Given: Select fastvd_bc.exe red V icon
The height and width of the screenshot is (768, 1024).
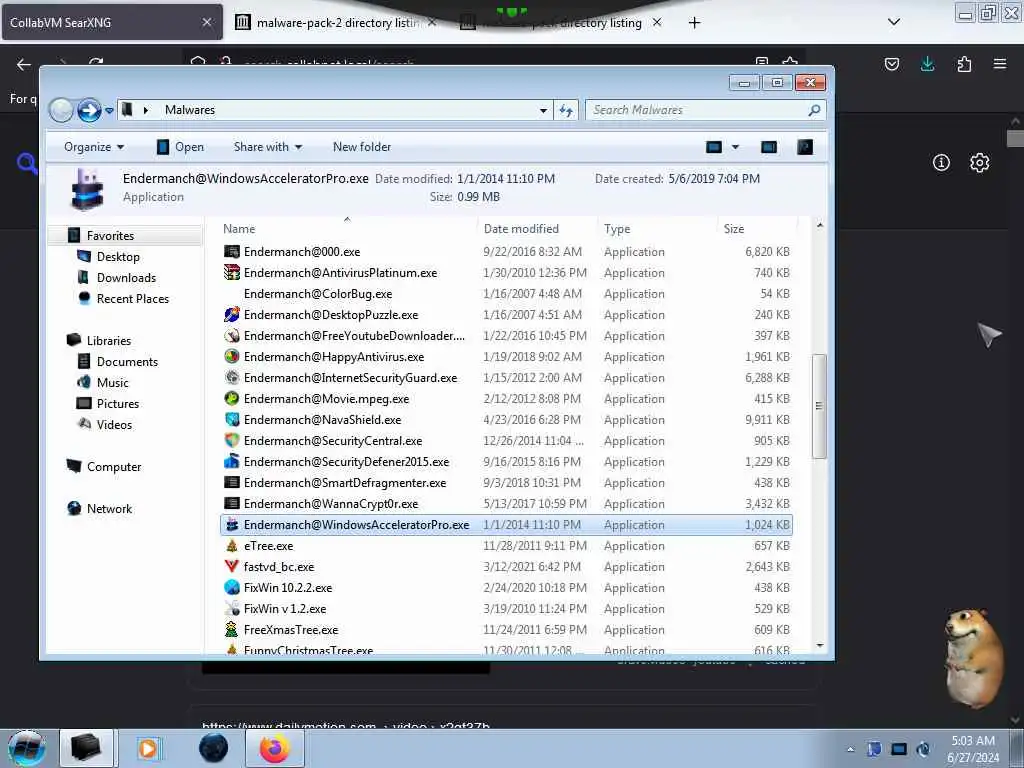Looking at the screenshot, I should coord(232,566).
